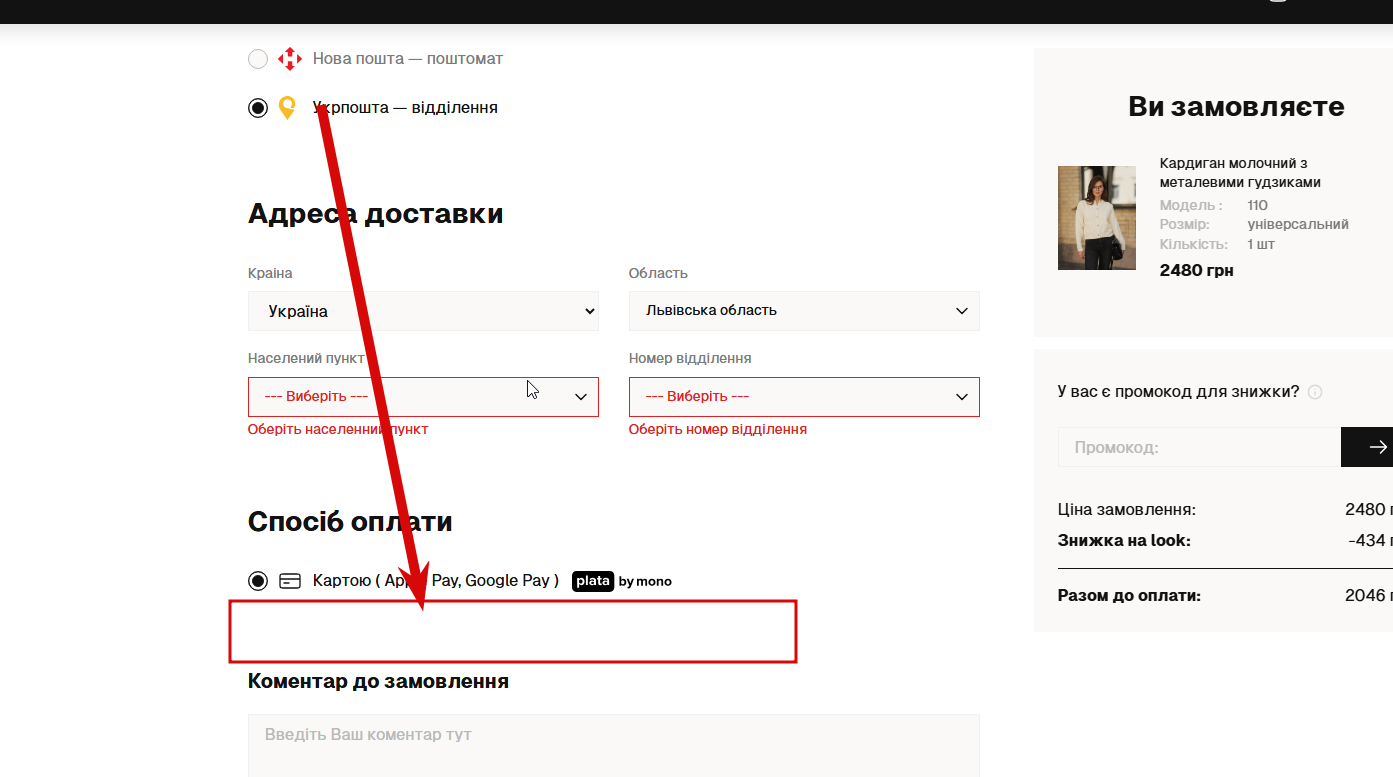Apply promo code with the arrow button
Image resolution: width=1393 pixels, height=777 pixels.
pyautogui.click(x=1367, y=447)
